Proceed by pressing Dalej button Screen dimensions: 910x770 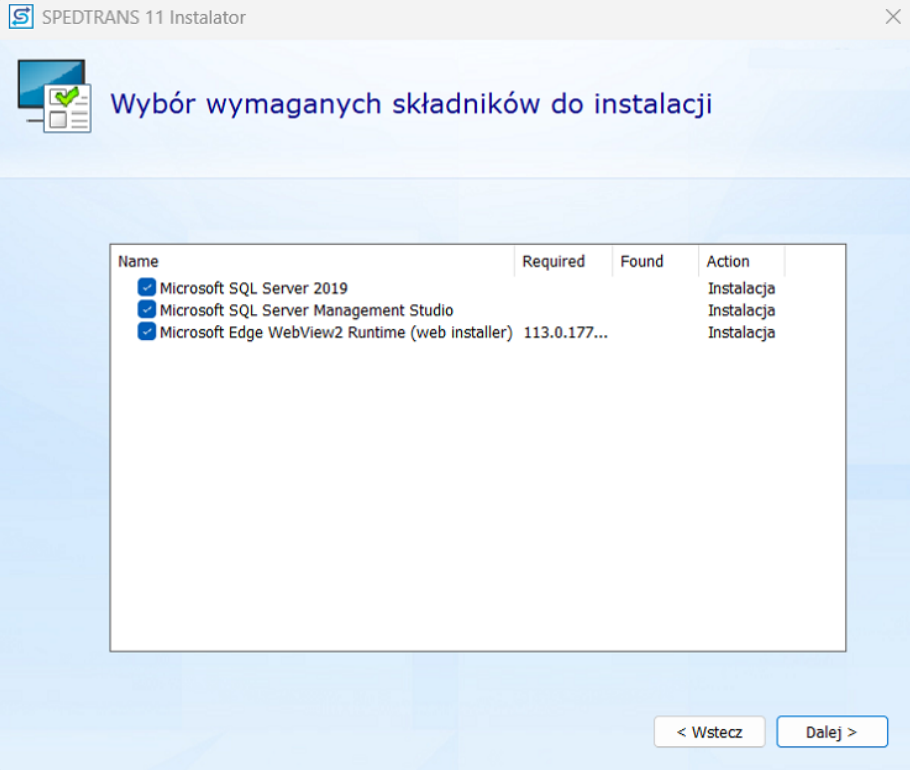(831, 732)
